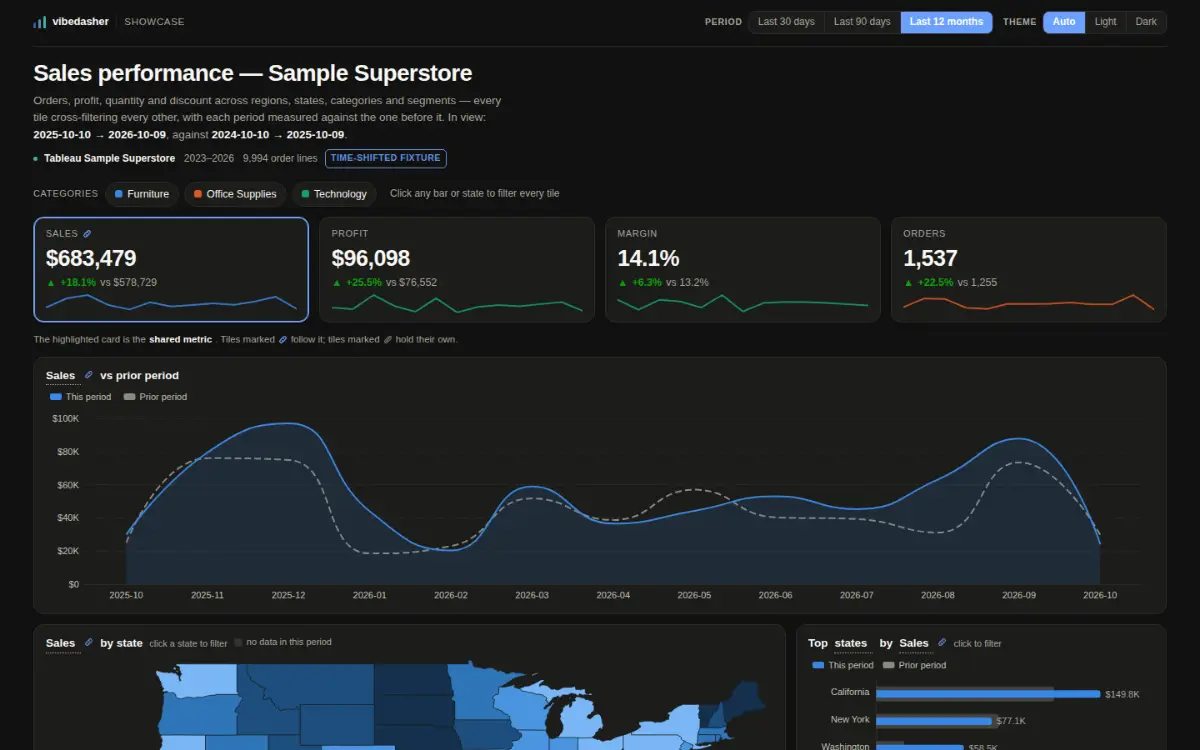Click the Orders card sparkline

click(x=1028, y=303)
